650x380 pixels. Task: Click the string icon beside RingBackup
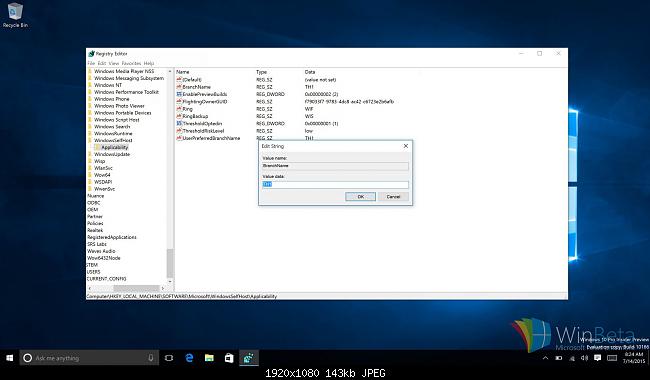click(x=179, y=116)
